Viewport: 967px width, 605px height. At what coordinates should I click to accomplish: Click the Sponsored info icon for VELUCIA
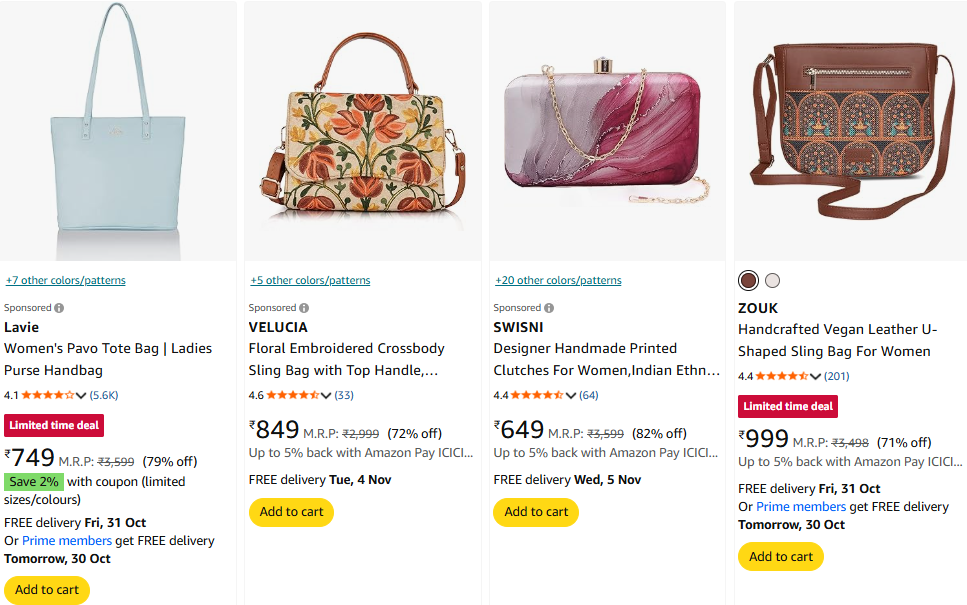(304, 308)
